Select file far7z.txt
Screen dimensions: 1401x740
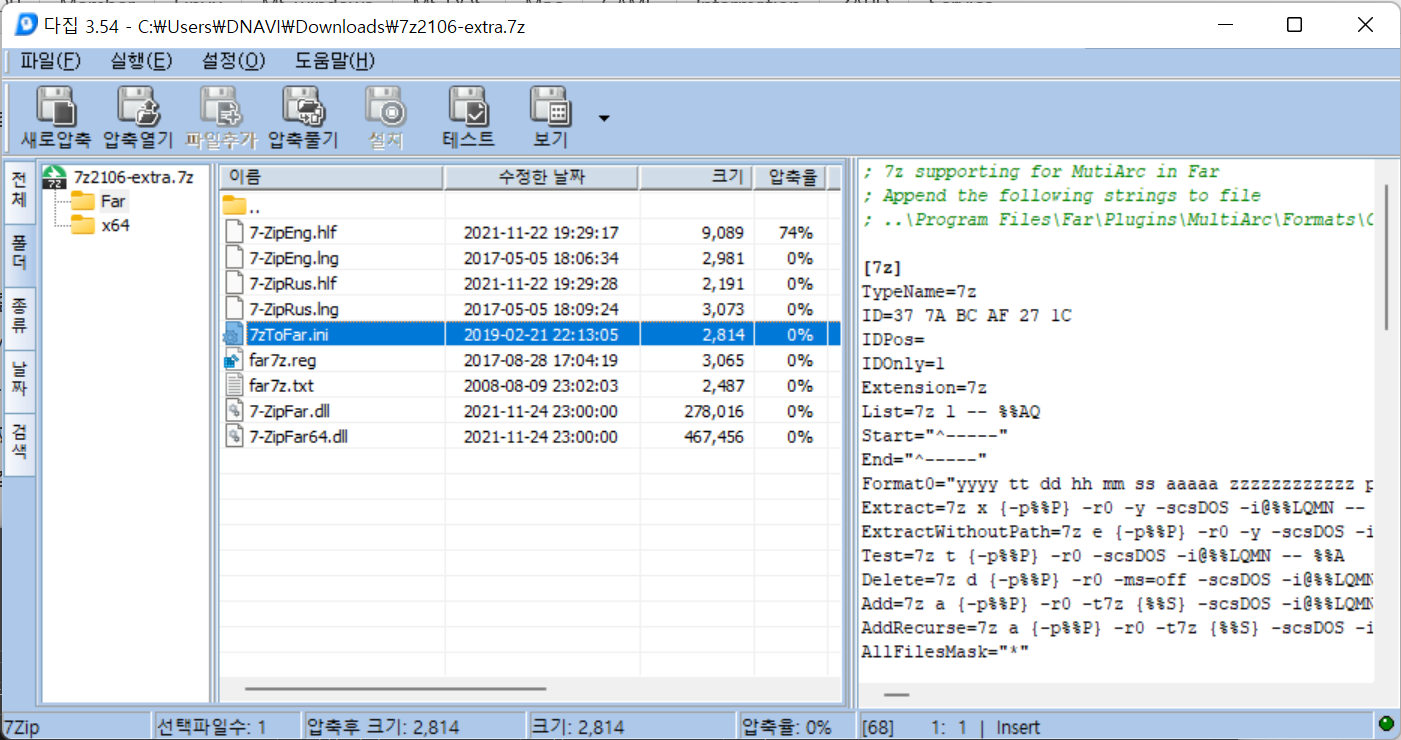280,386
